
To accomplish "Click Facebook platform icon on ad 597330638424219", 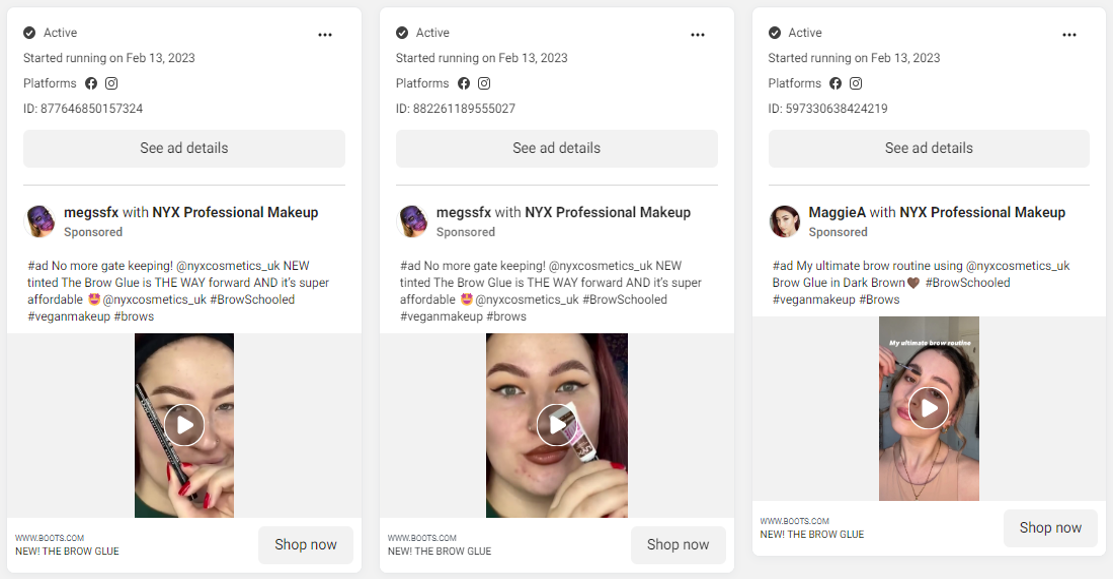I will pyautogui.click(x=835, y=83).
